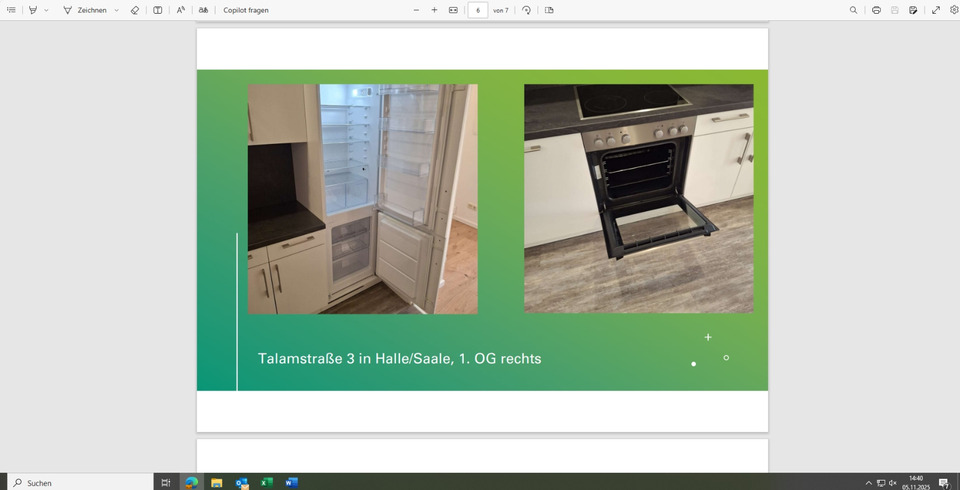Click the page number input field
The height and width of the screenshot is (490, 960).
pos(477,10)
